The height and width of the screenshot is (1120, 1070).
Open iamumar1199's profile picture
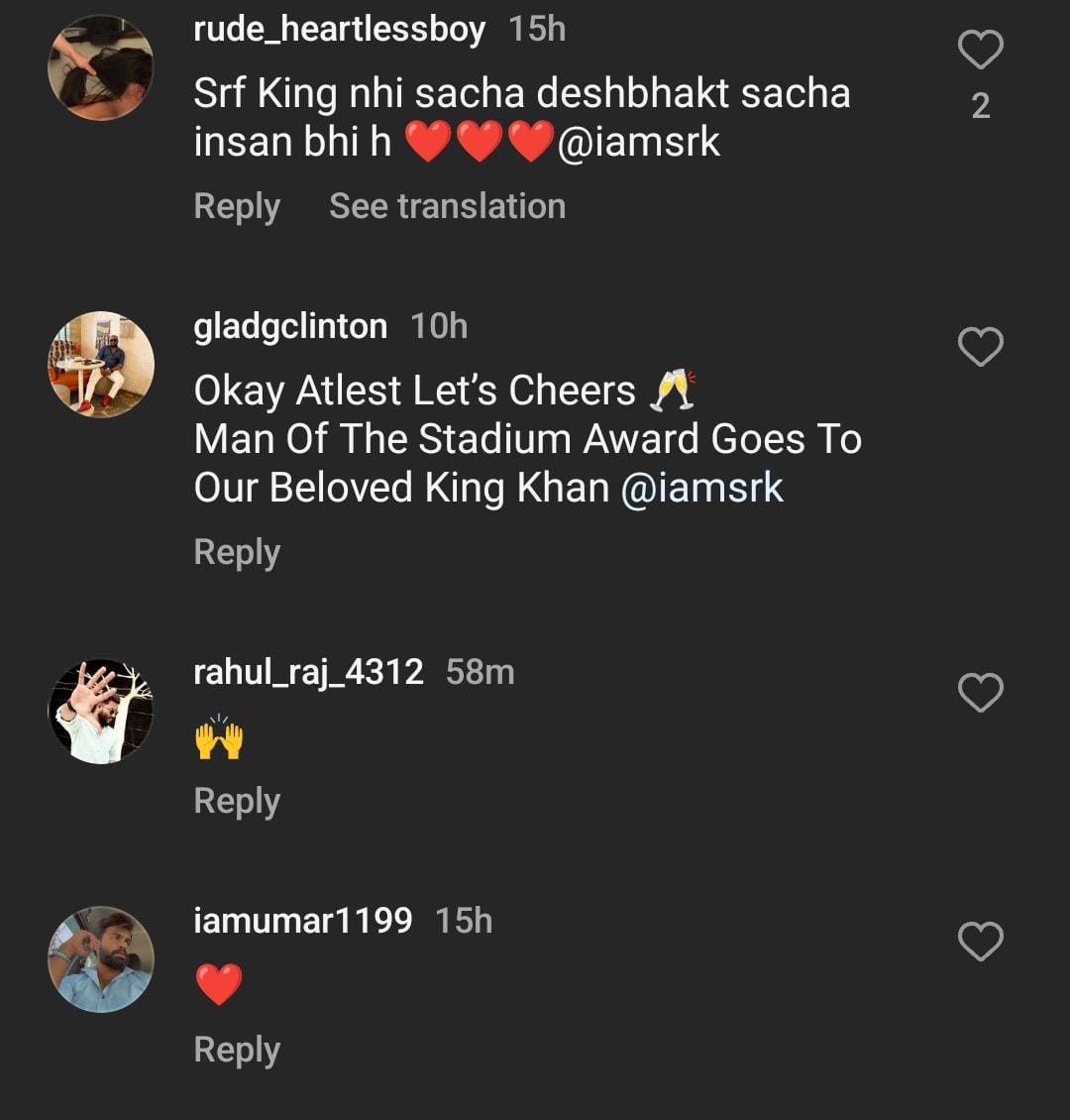(x=101, y=959)
